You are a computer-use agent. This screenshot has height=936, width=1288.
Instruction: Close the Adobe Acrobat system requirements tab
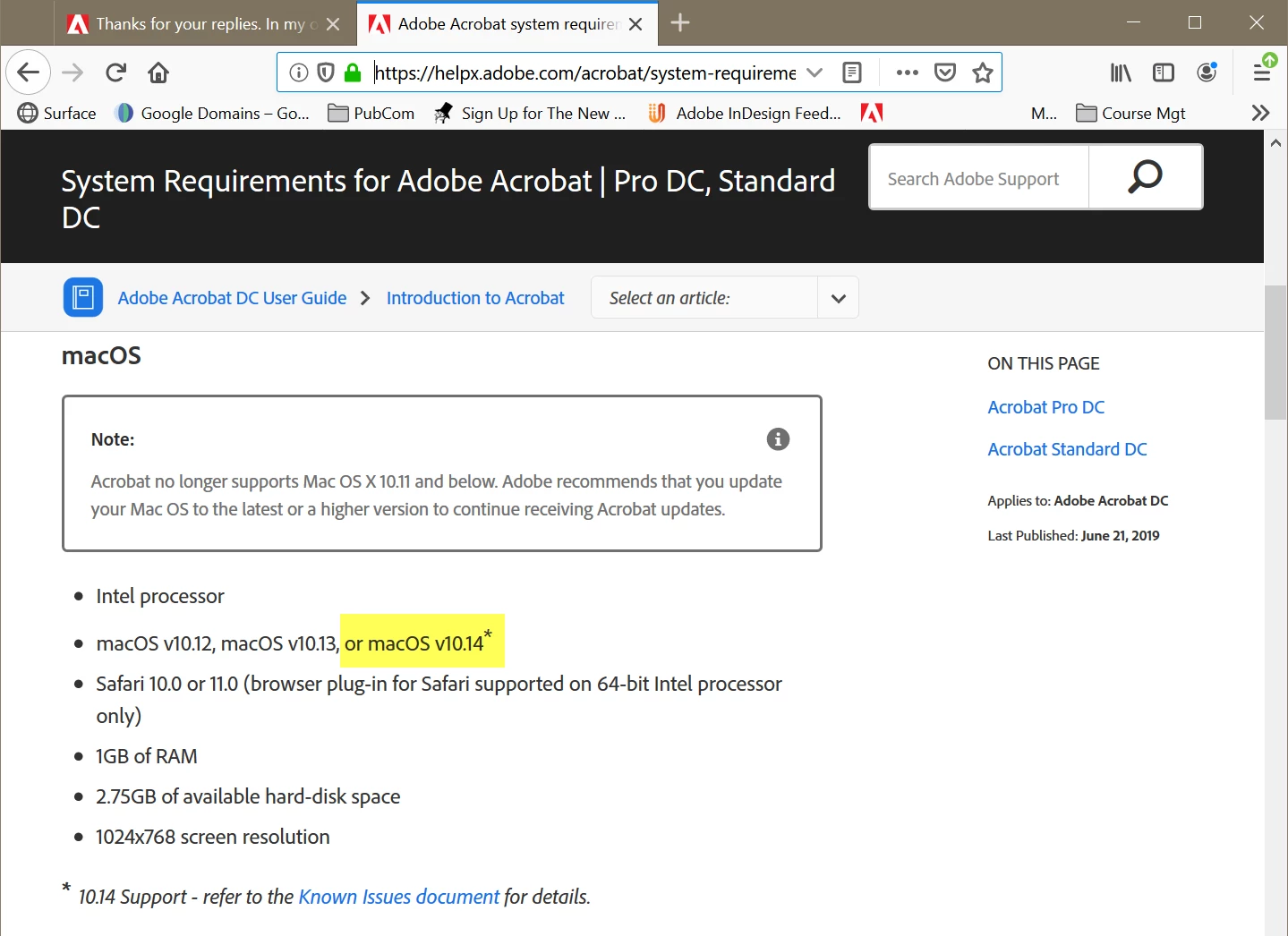(x=635, y=24)
